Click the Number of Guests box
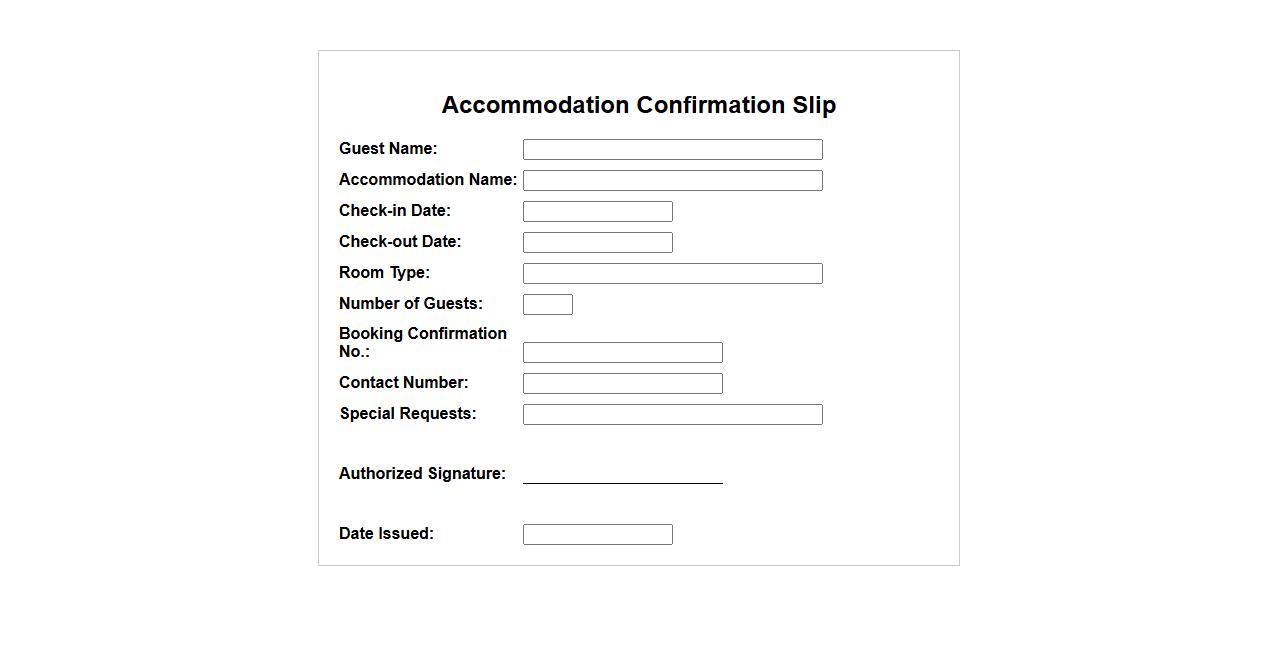Viewport: 1278px width, 650px height. pyautogui.click(x=547, y=305)
